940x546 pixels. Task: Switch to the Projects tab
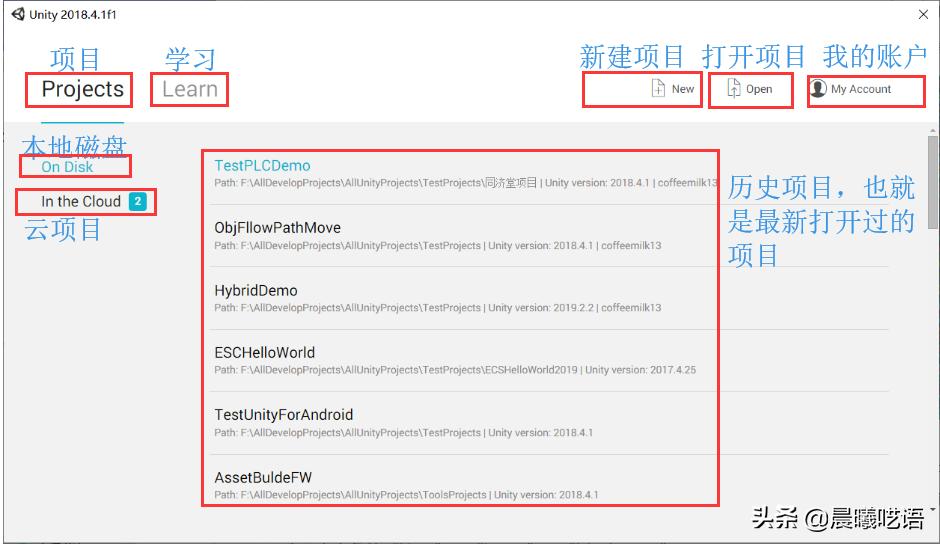tap(83, 89)
